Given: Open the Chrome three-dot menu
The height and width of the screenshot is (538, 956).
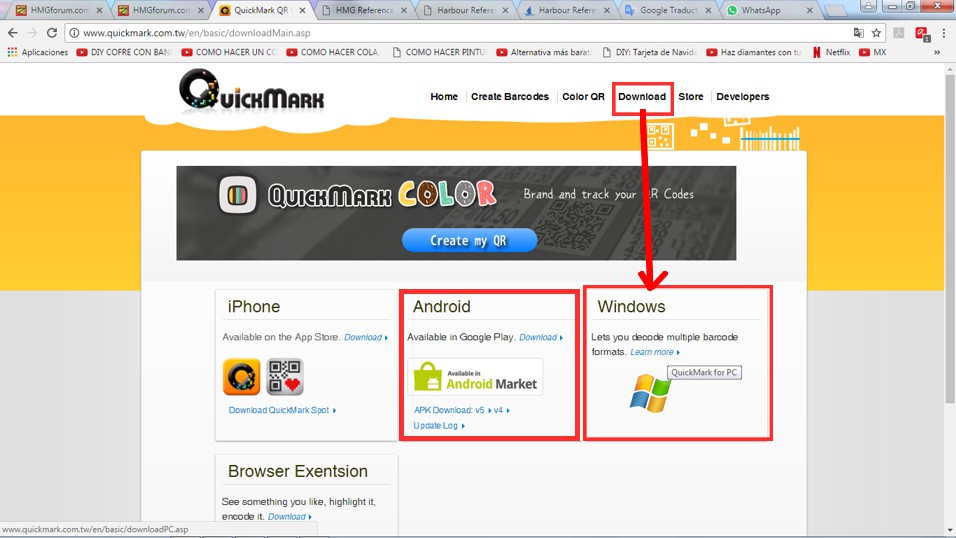Looking at the screenshot, I should click(x=943, y=33).
